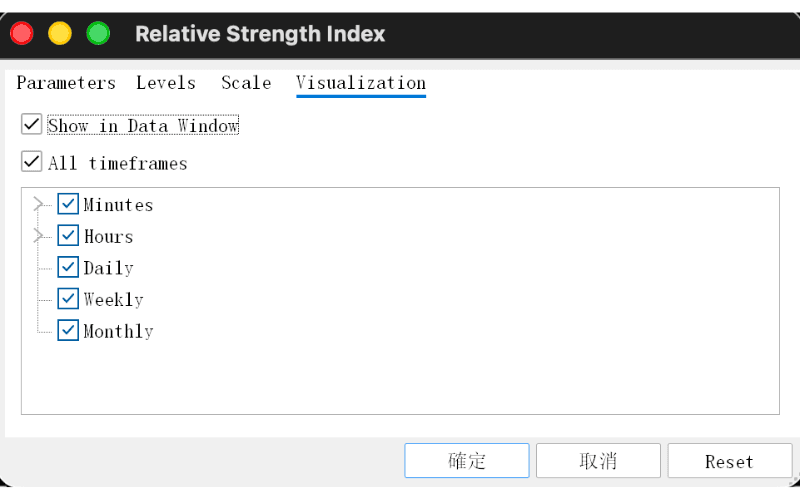Click the Visualization tab
800x500 pixels.
[361, 83]
